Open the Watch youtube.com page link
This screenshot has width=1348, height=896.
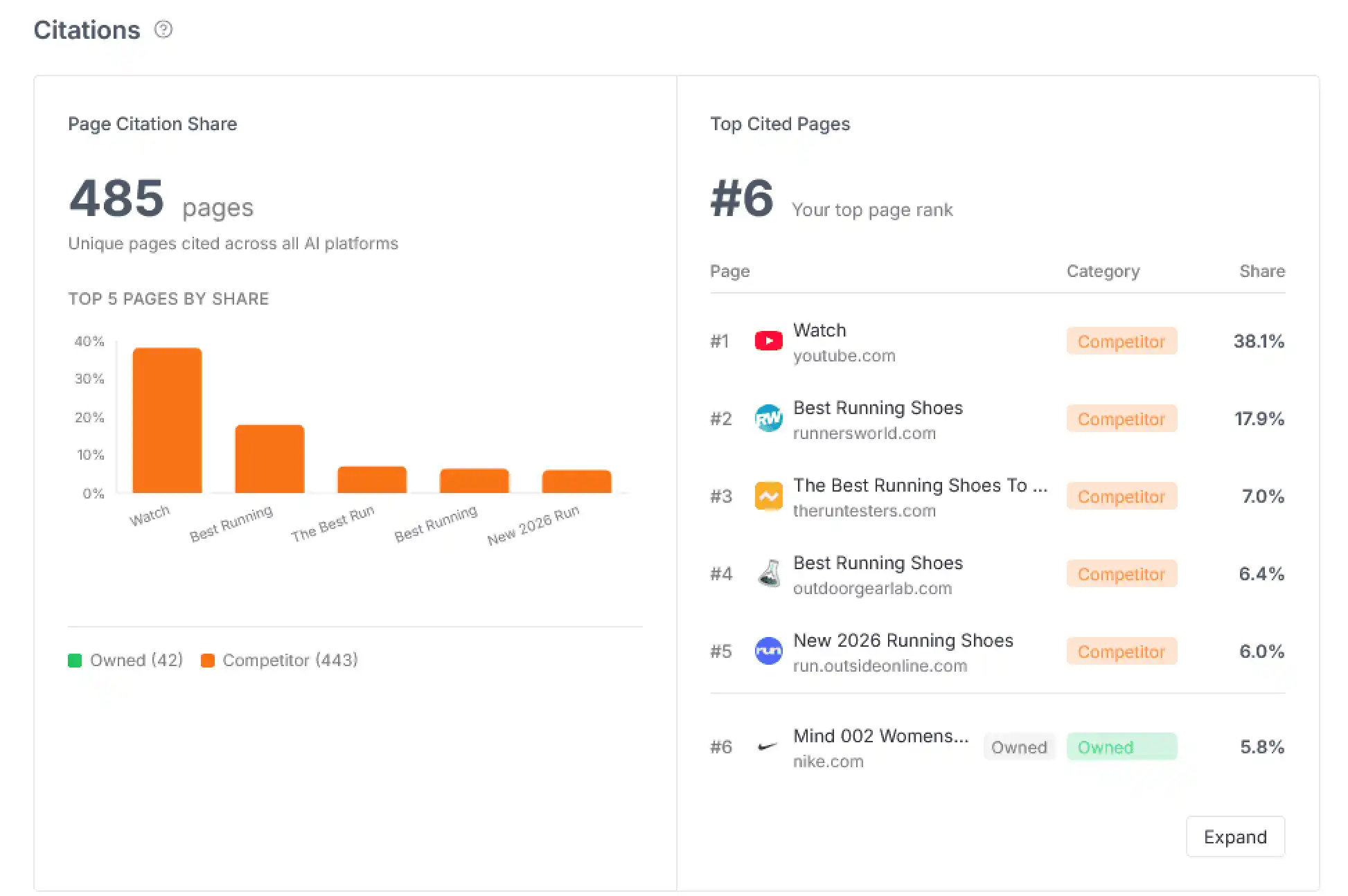click(819, 330)
